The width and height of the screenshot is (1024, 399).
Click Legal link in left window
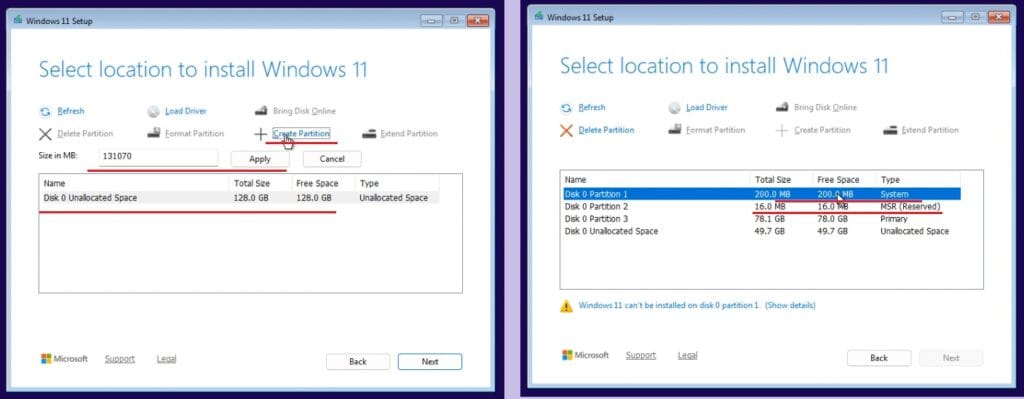click(x=167, y=359)
